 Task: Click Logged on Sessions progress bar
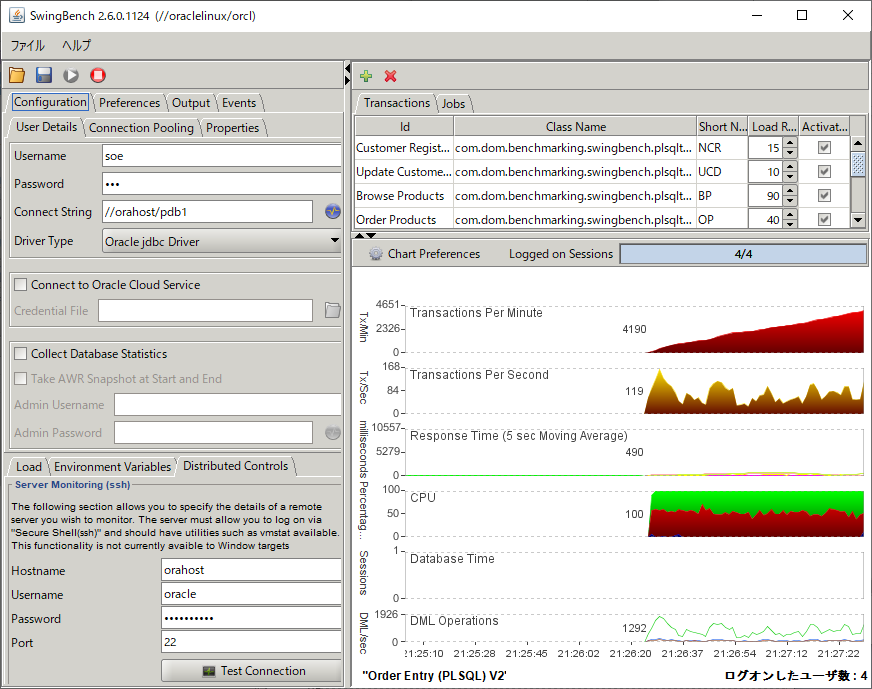(x=743, y=254)
